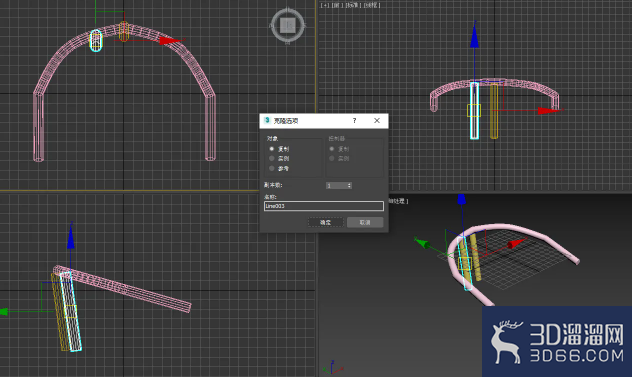Click blue Z-axis gizmo arrow in Left viewport
632x377 pixels.
pyautogui.click(x=71, y=238)
